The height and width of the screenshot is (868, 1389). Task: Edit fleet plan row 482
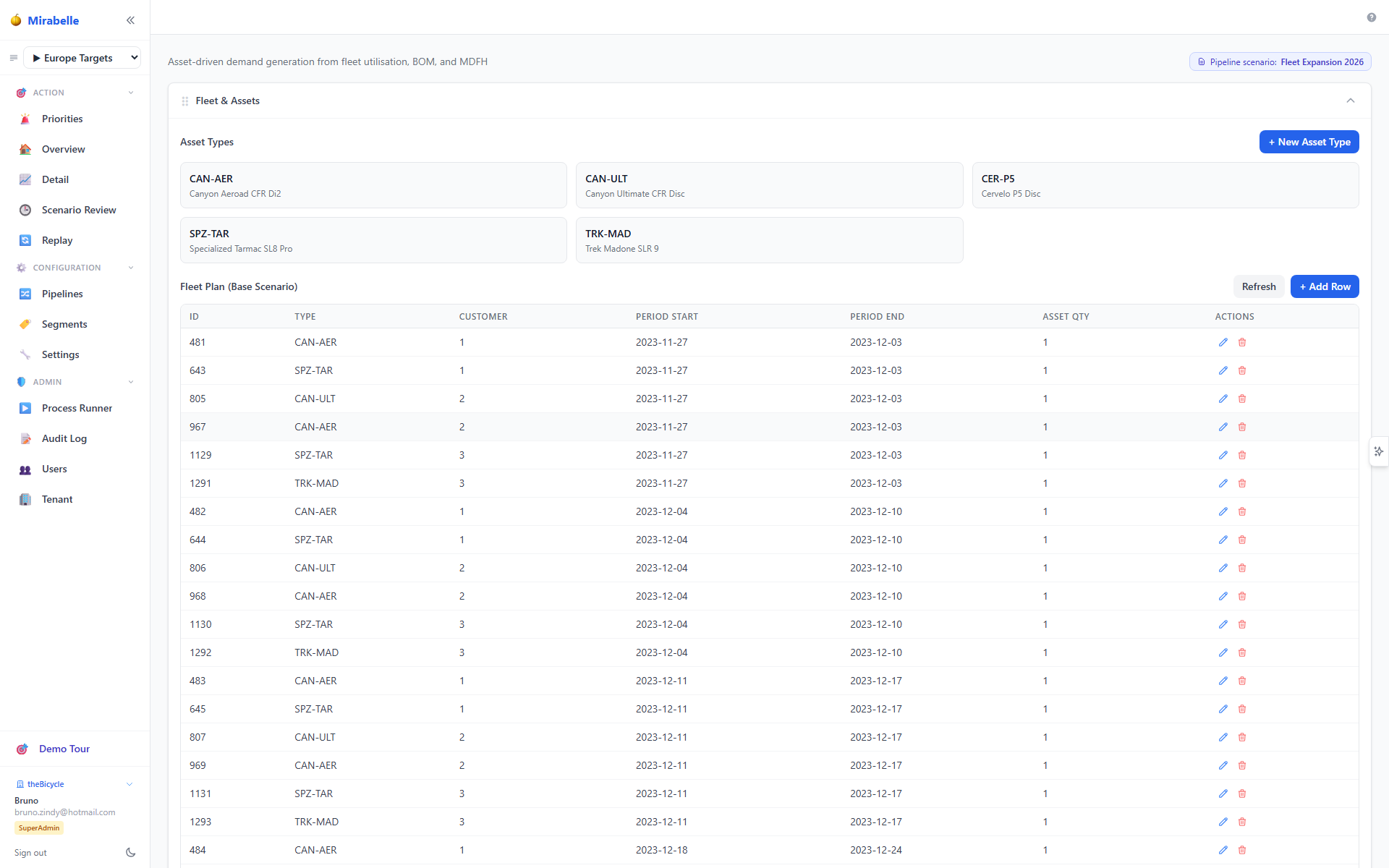pyautogui.click(x=1223, y=511)
